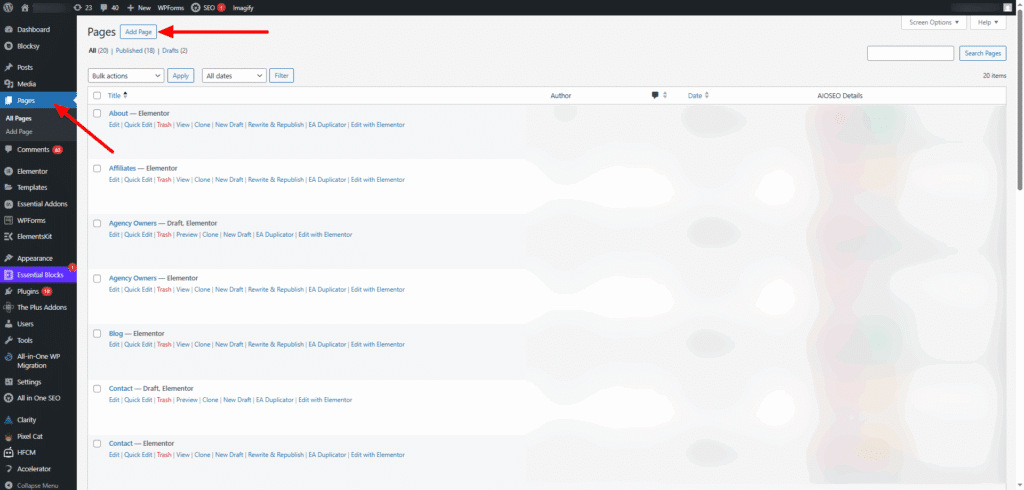Open All in One SEO menu
Screen dimensions: 1024x490
click(39, 398)
